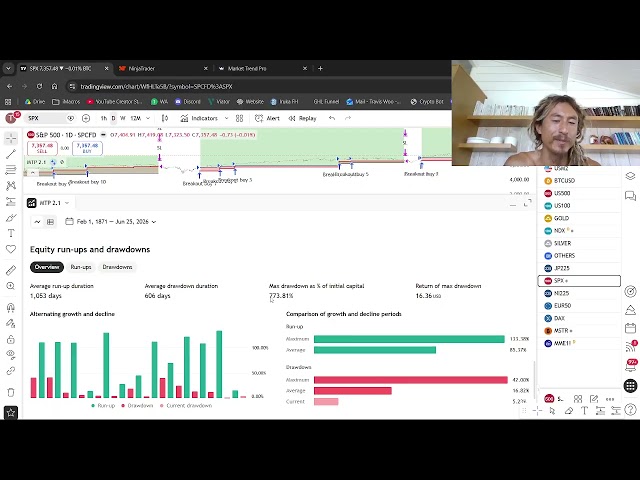Image resolution: width=640 pixels, height=480 pixels.
Task: Click the link icon in the left toolbar
Action: (x=11, y=371)
